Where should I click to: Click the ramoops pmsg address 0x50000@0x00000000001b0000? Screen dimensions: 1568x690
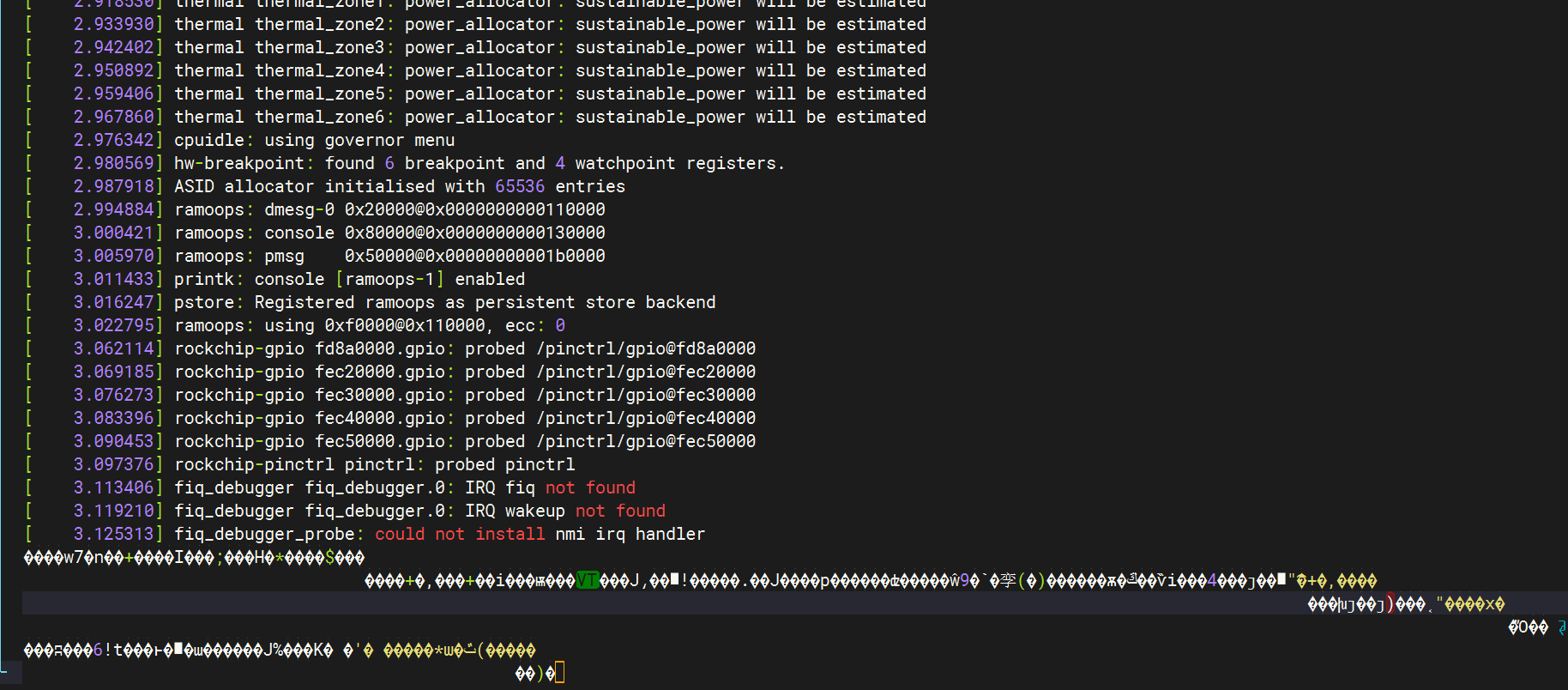(x=474, y=256)
